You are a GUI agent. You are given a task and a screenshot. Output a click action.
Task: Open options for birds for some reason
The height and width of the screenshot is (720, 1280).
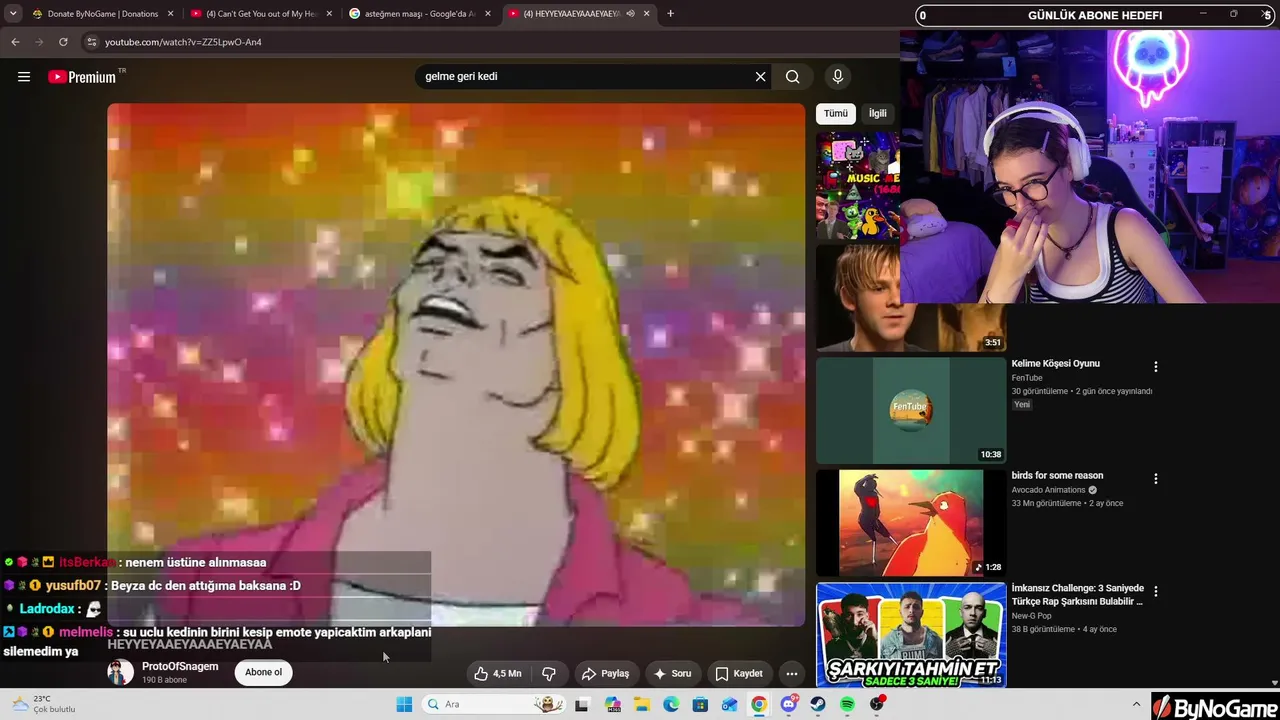point(1156,479)
